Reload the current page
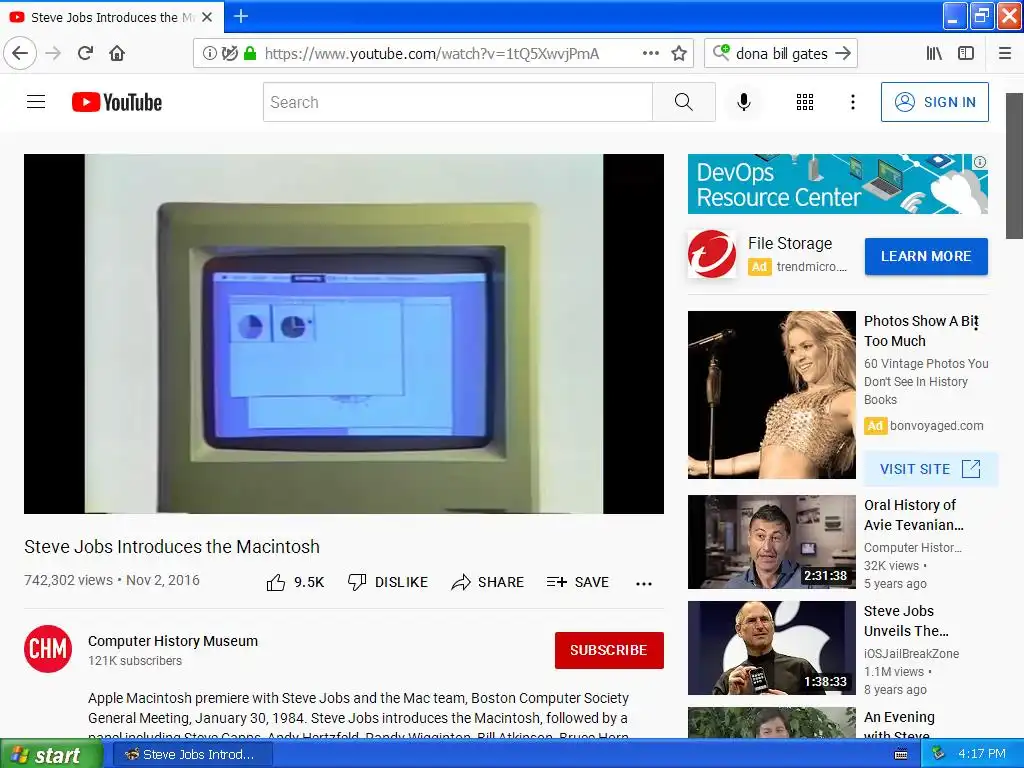Viewport: 1024px width, 768px height. click(x=86, y=54)
